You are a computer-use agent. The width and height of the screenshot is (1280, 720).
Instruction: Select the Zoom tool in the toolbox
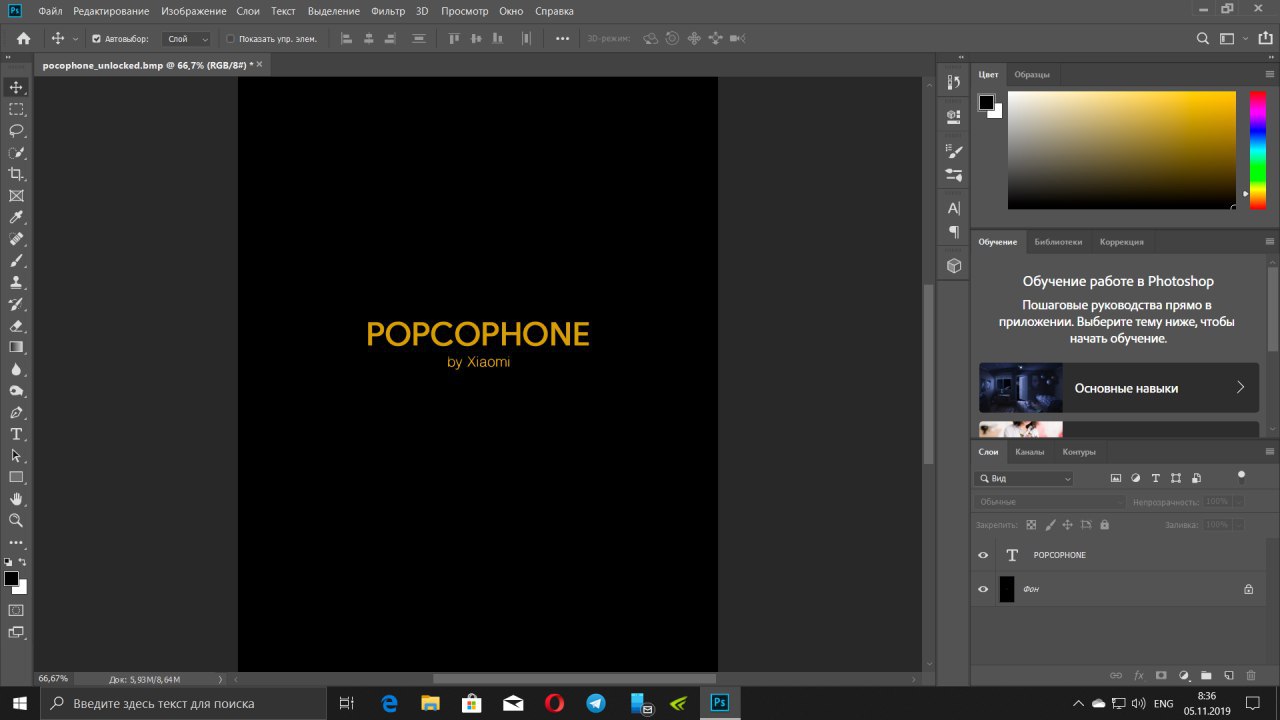(x=16, y=521)
